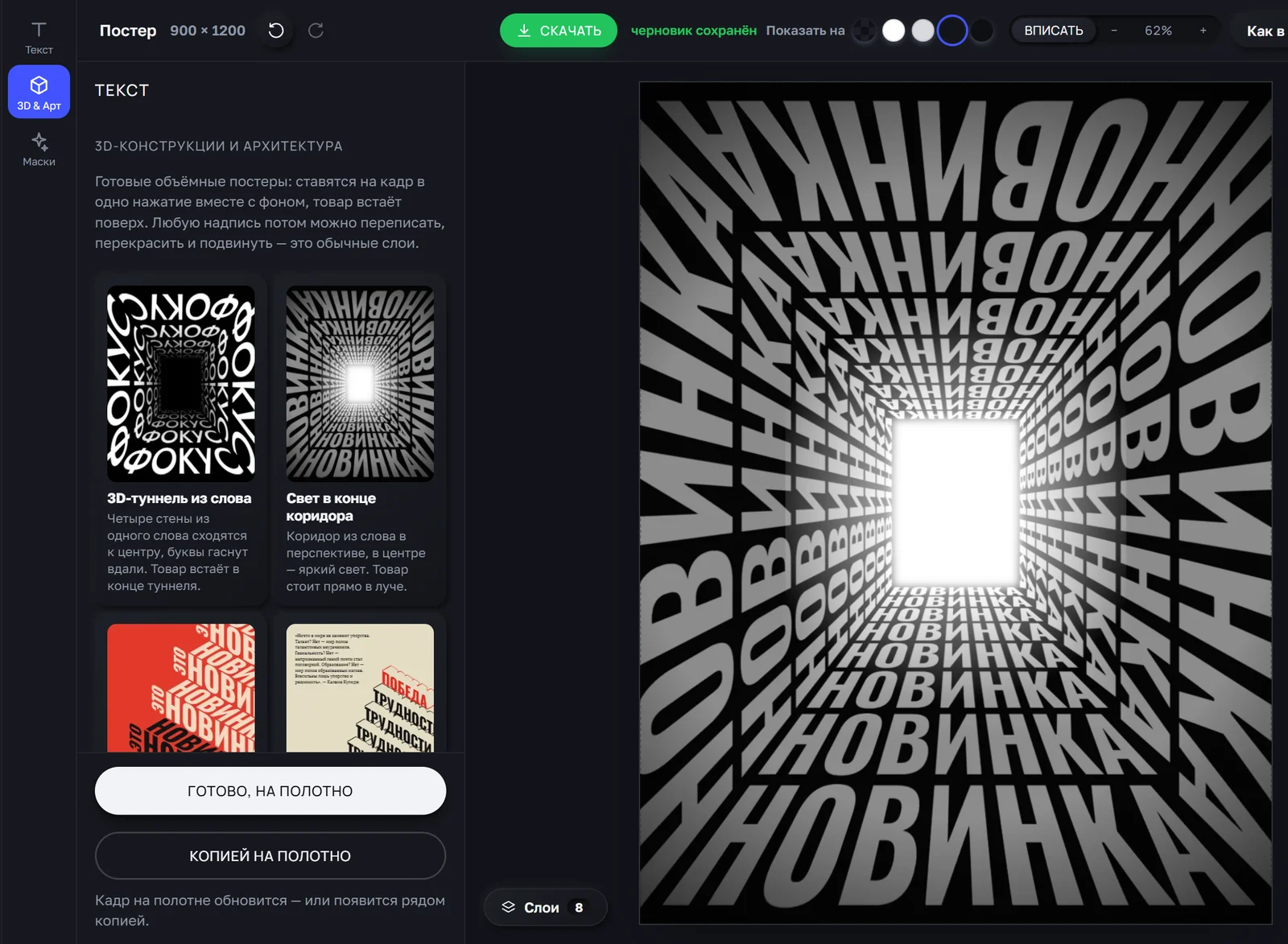Screen dimensions: 1288x944
Task: Click the 62% zoom value
Action: pyautogui.click(x=1158, y=31)
